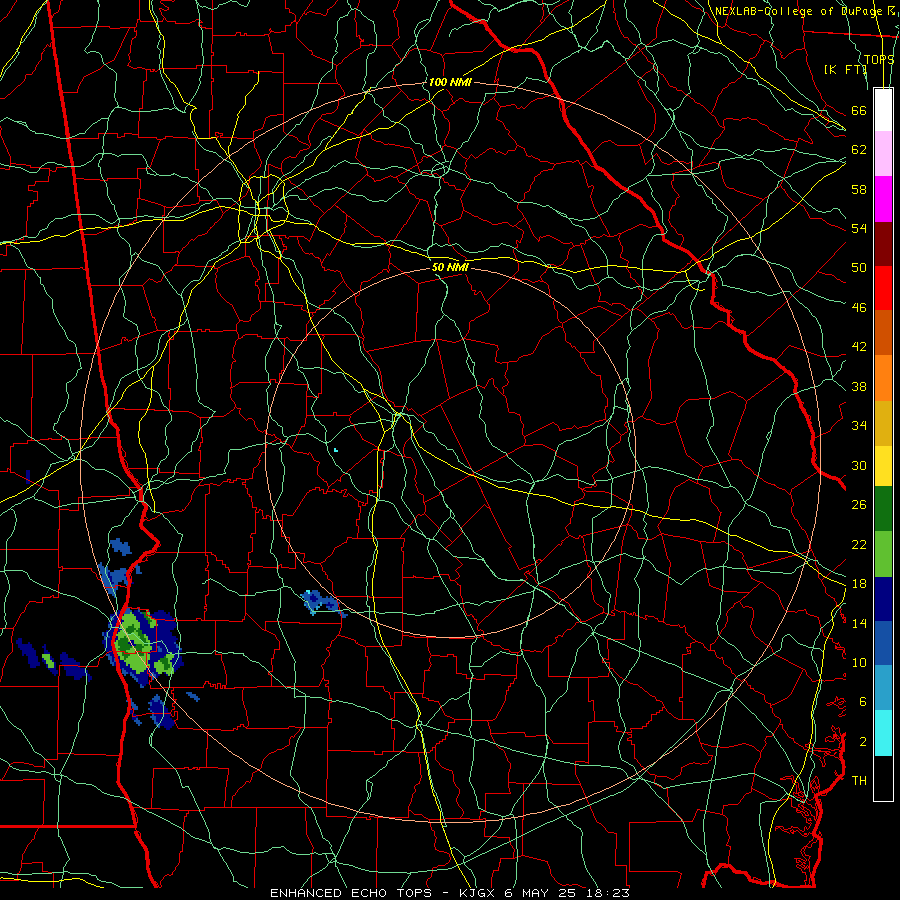Click the small blue echo inside the 50 NMI ring
The width and height of the screenshot is (900, 900).
coord(323,603)
